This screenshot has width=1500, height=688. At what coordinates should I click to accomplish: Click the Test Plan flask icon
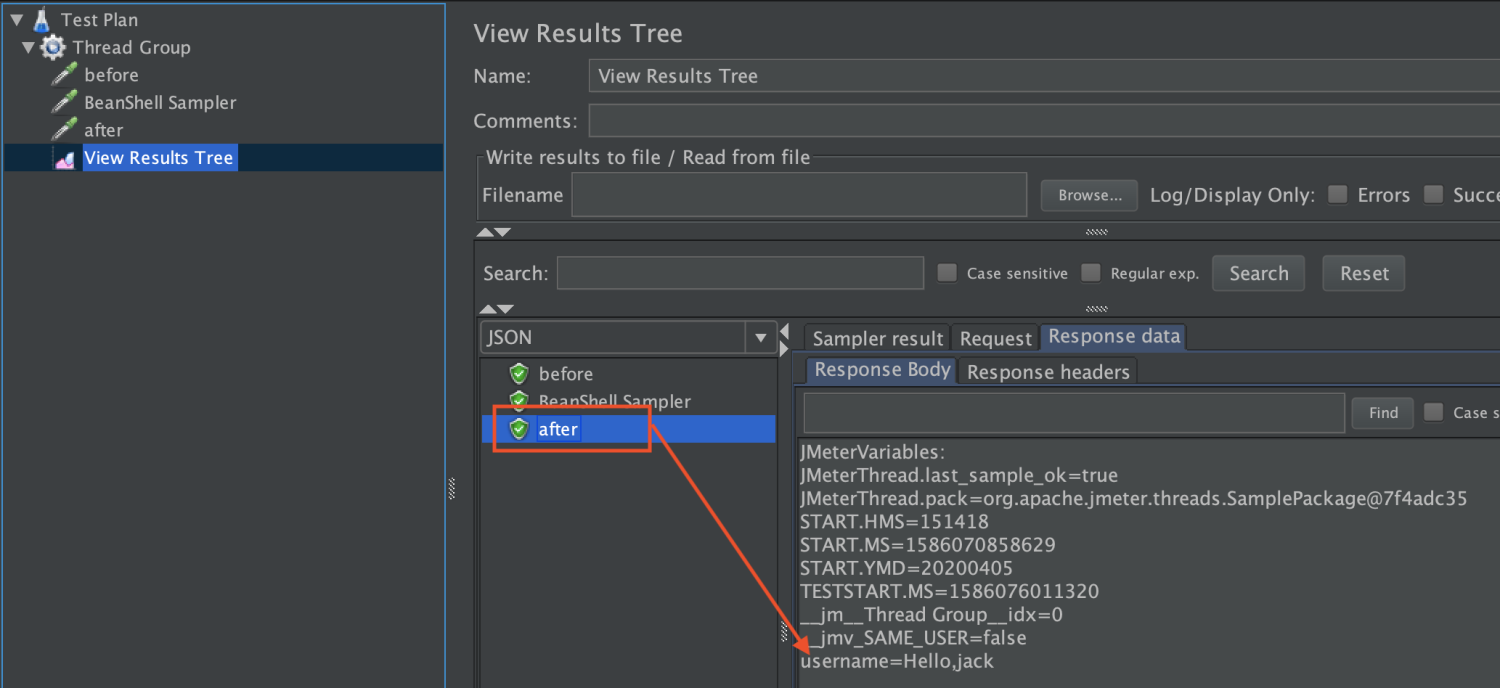tap(41, 20)
